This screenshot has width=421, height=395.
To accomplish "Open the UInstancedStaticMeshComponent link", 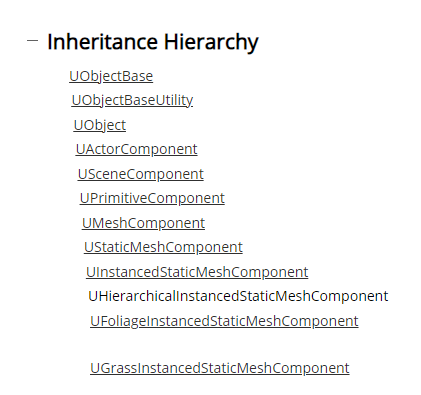I will click(197, 272).
